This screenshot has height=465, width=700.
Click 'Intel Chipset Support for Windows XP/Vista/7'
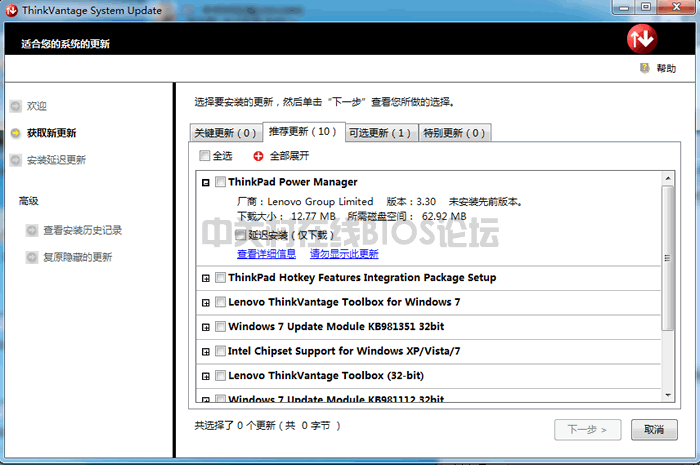tap(344, 351)
